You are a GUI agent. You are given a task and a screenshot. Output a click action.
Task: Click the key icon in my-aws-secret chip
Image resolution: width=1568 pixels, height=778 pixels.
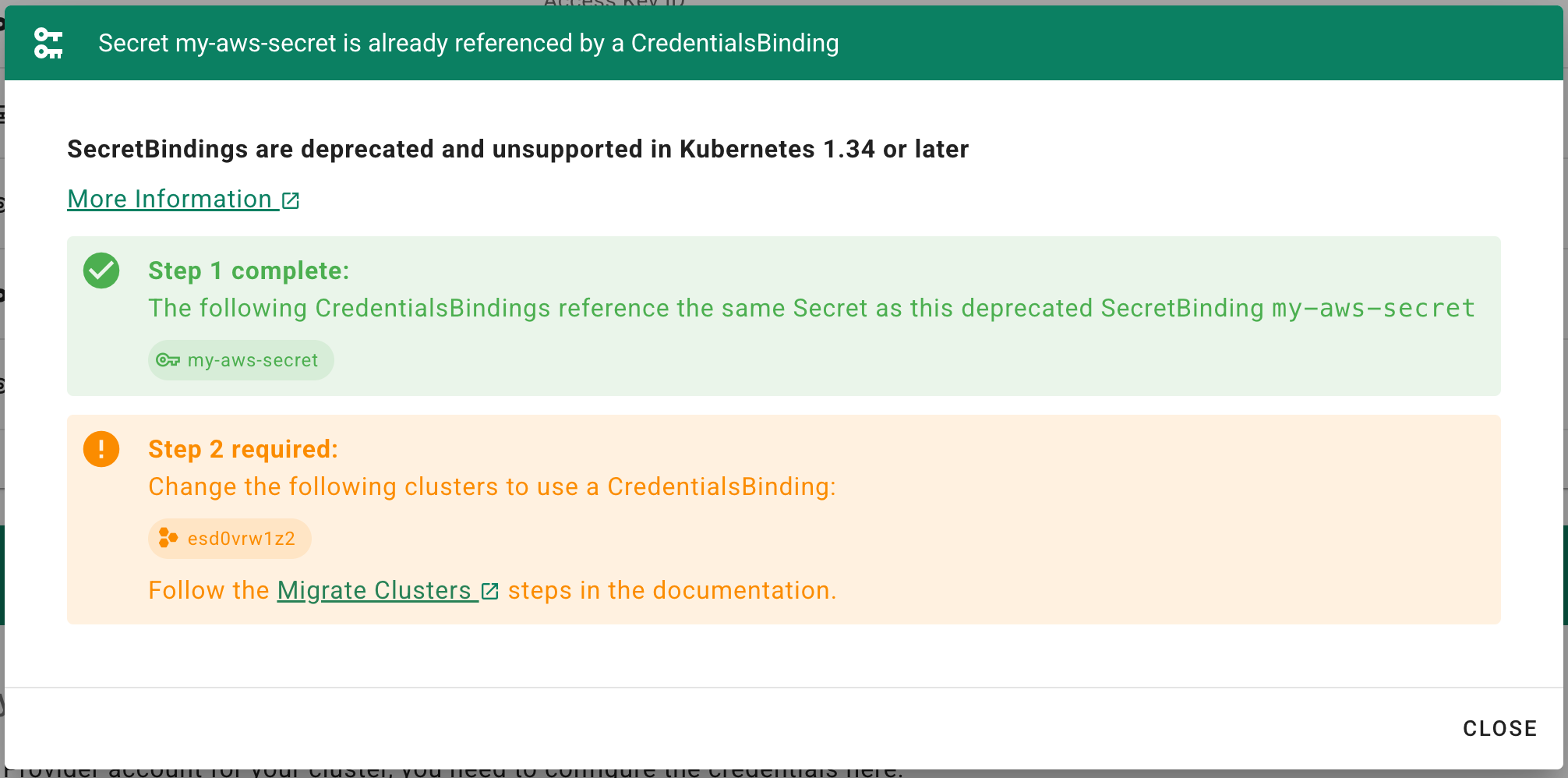[x=168, y=360]
